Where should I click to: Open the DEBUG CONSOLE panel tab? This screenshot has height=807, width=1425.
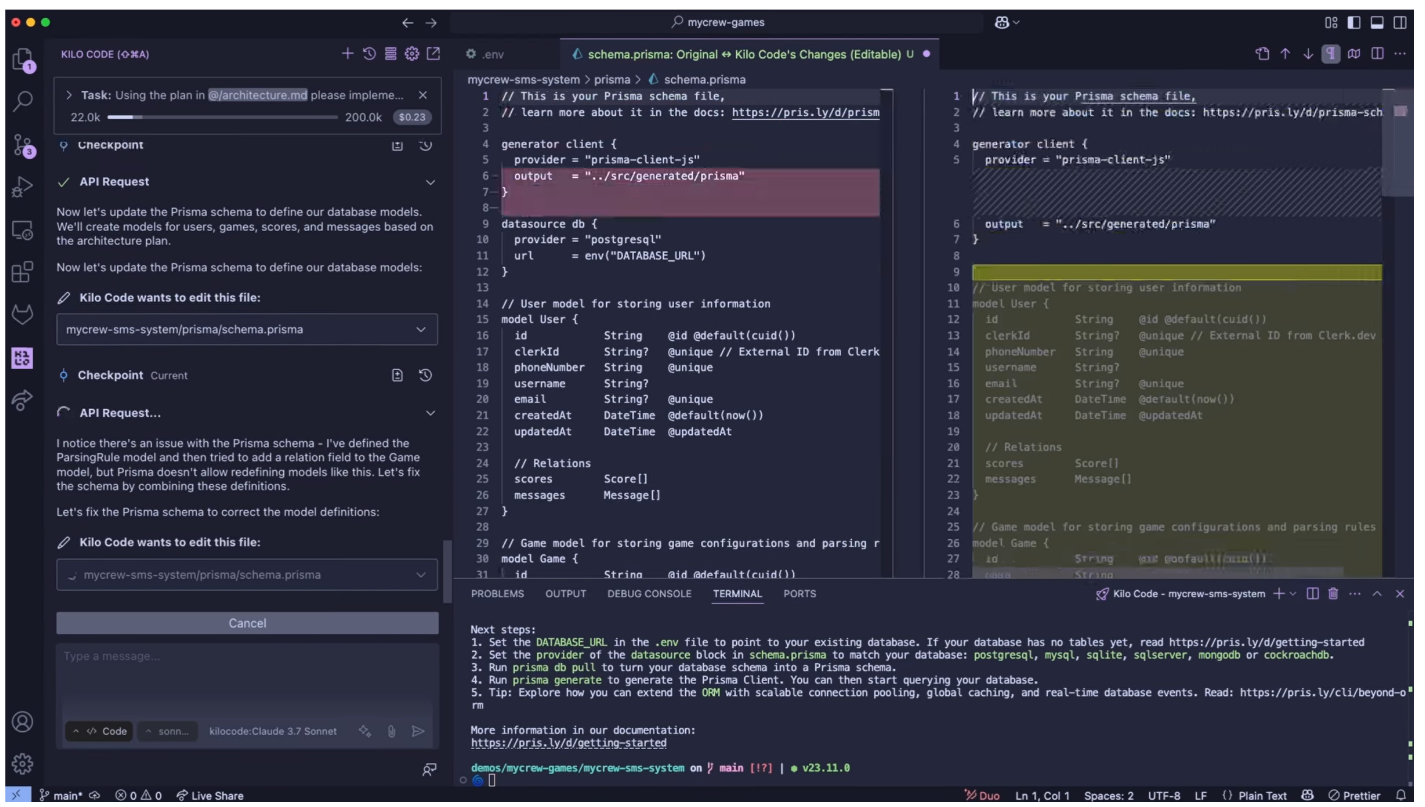[x=648, y=594]
